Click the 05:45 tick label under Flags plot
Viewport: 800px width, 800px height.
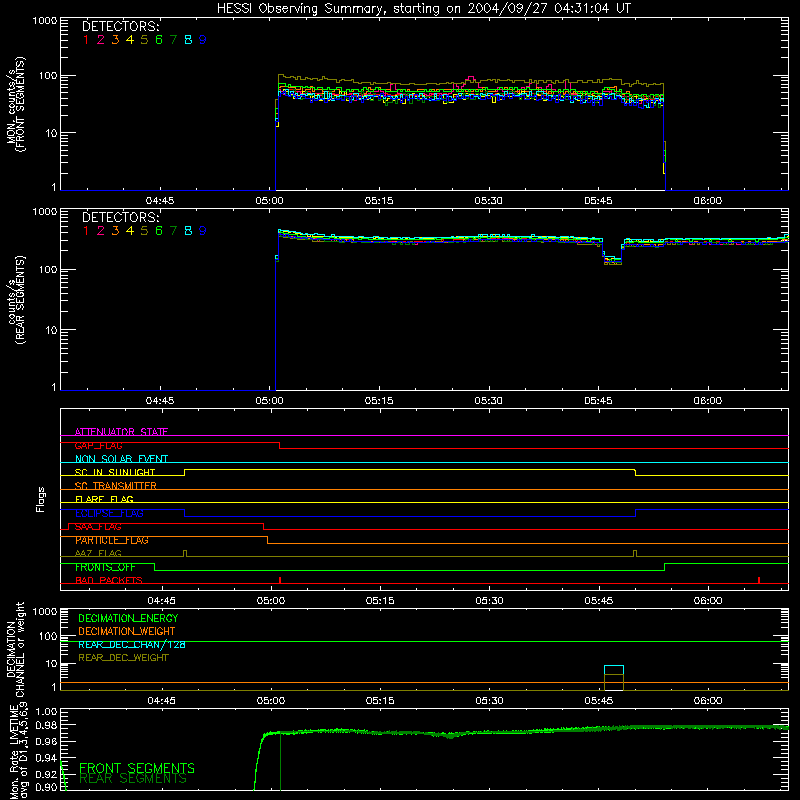coord(599,601)
